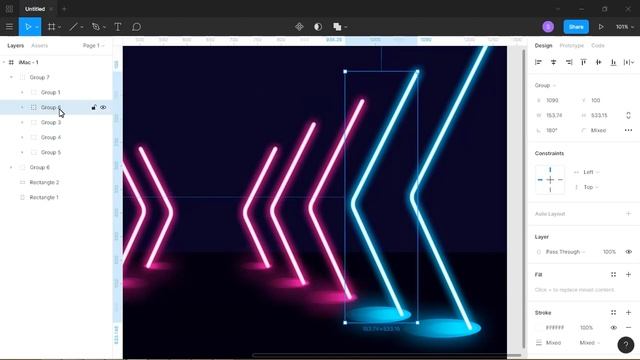Image resolution: width=640 pixels, height=360 pixels.
Task: Open Fill style library icon
Action: point(613,275)
